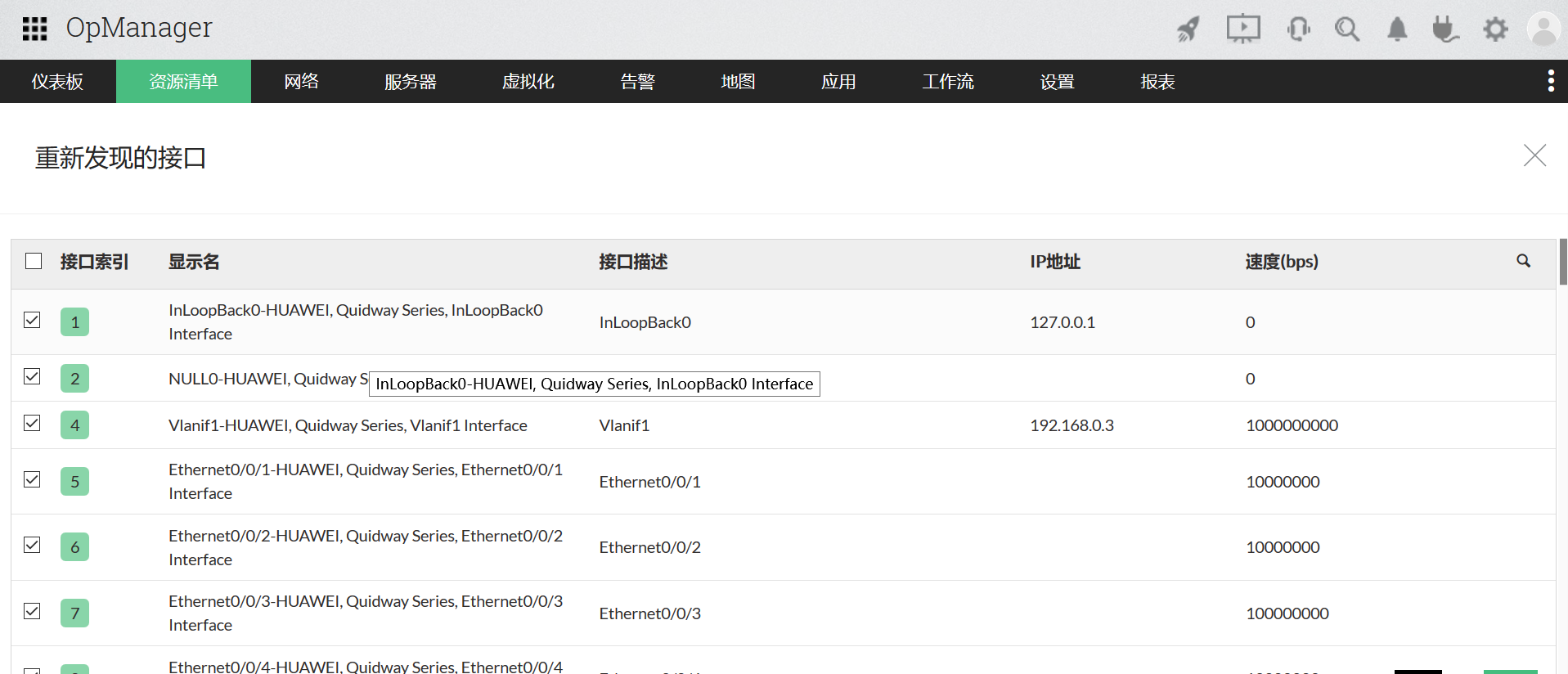The image size is (1568, 674).
Task: Click the 显示名 column header
Action: [x=194, y=262]
